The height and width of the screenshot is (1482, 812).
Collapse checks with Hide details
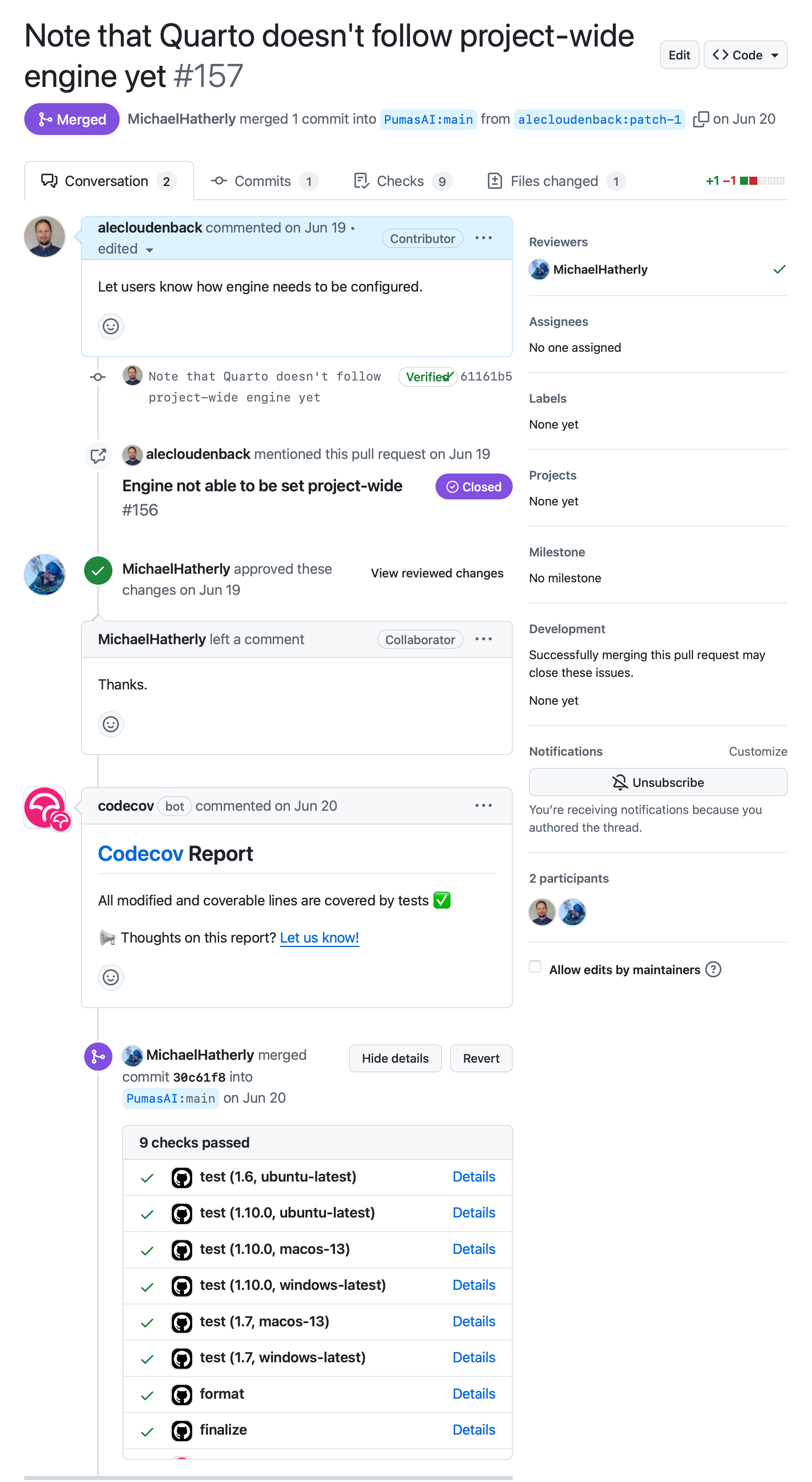point(395,1058)
